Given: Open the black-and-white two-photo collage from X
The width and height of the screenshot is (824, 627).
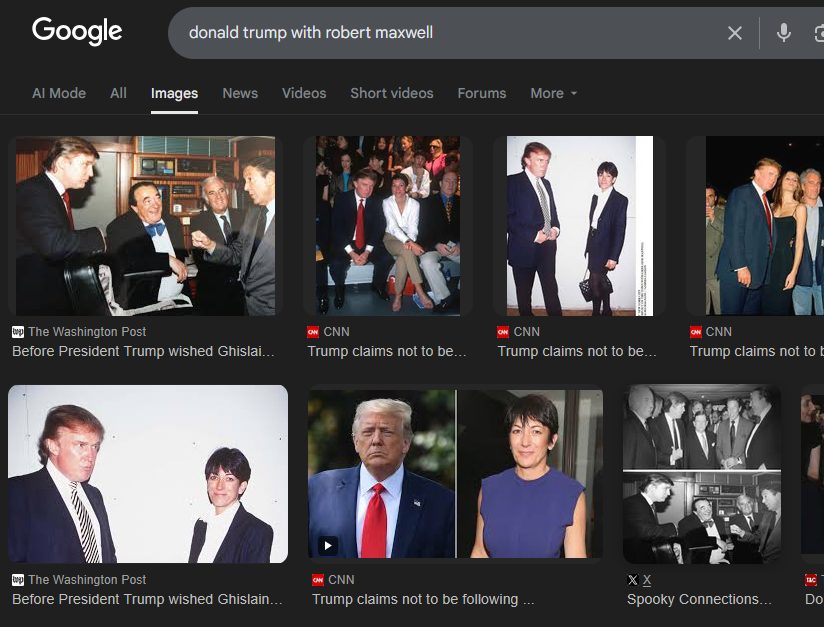Looking at the screenshot, I should (702, 474).
